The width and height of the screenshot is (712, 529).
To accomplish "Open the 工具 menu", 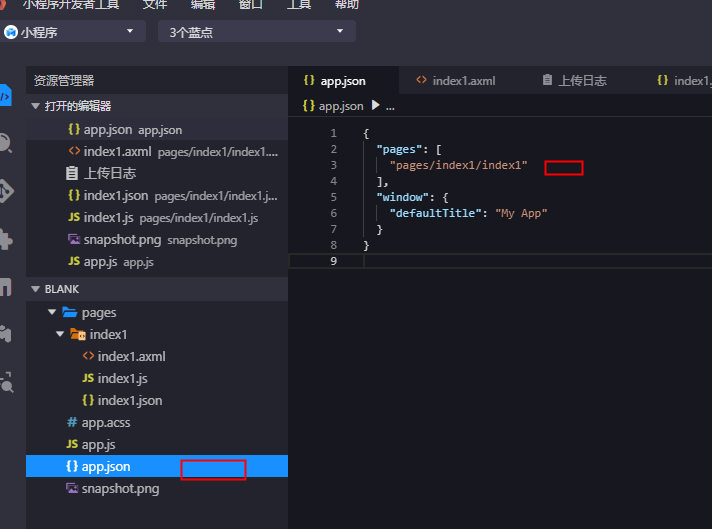I will coord(299,5).
